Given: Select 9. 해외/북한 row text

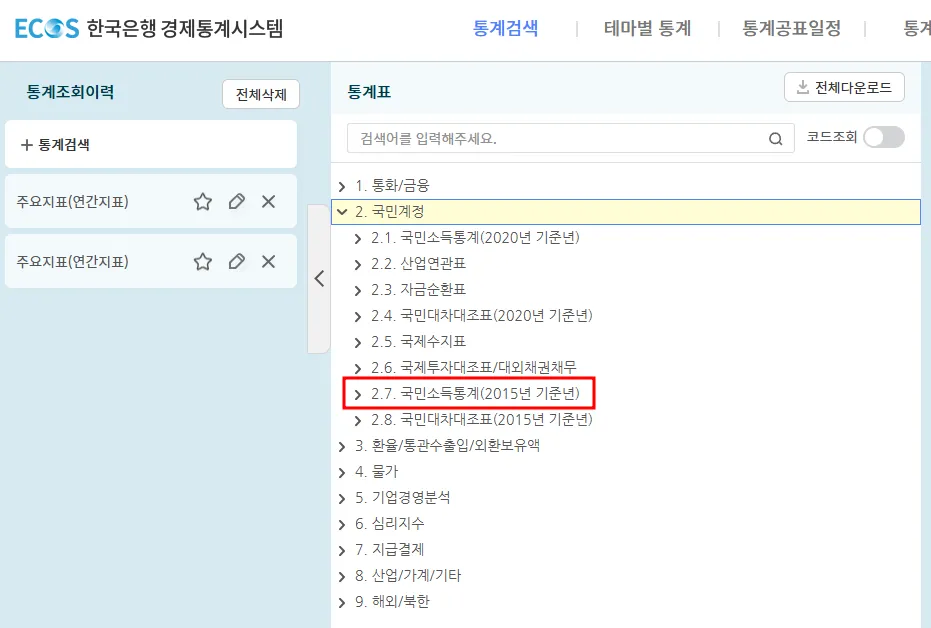Looking at the screenshot, I should coord(392,601).
